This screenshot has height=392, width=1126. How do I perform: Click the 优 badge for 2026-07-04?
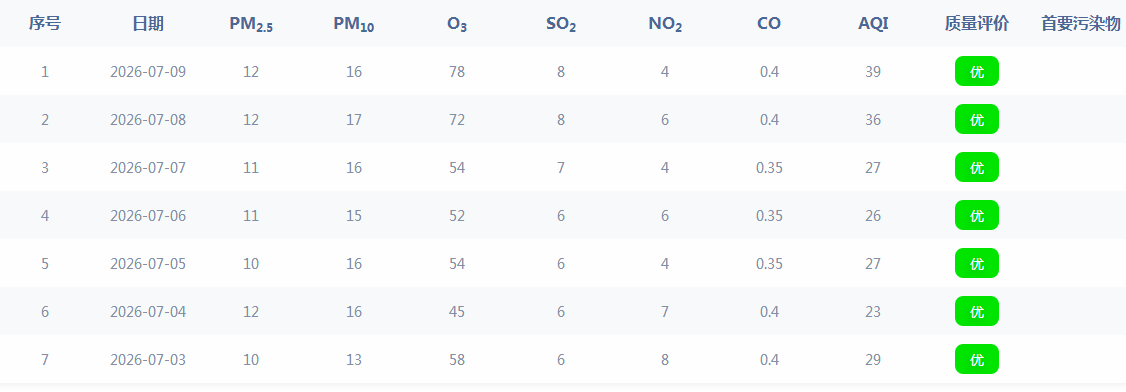[977, 312]
